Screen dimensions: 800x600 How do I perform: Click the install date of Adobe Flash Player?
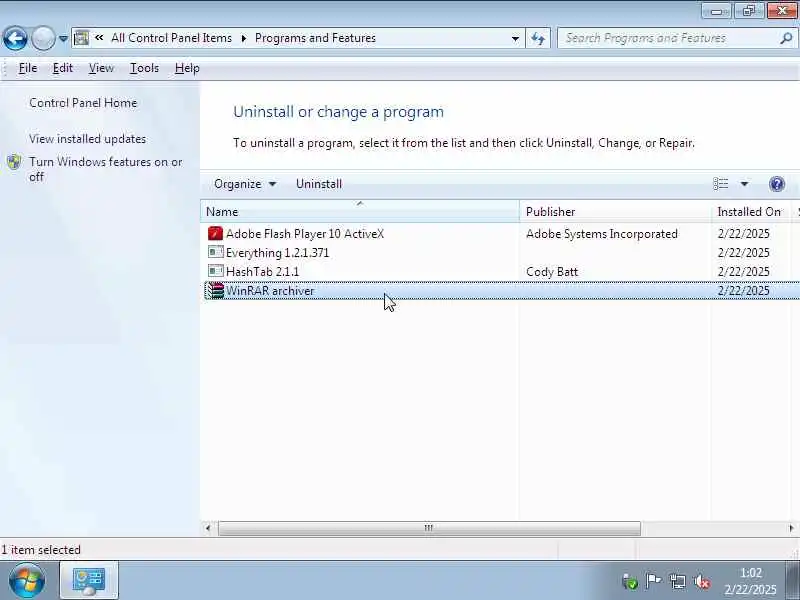pyautogui.click(x=743, y=234)
